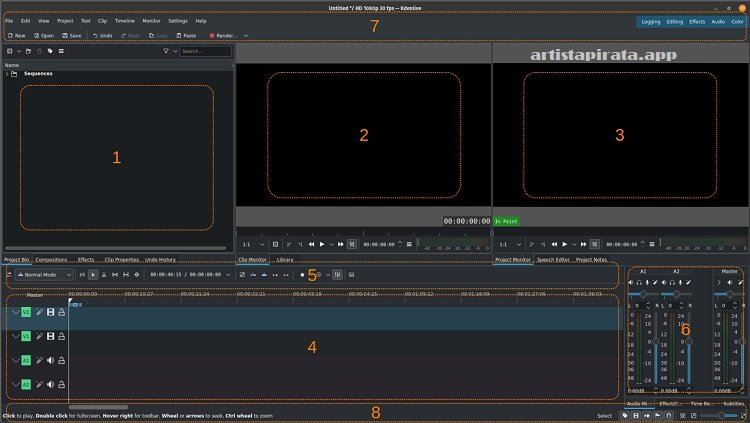Set zone in point in Clip Monitor
The image size is (750, 423).
[289, 244]
